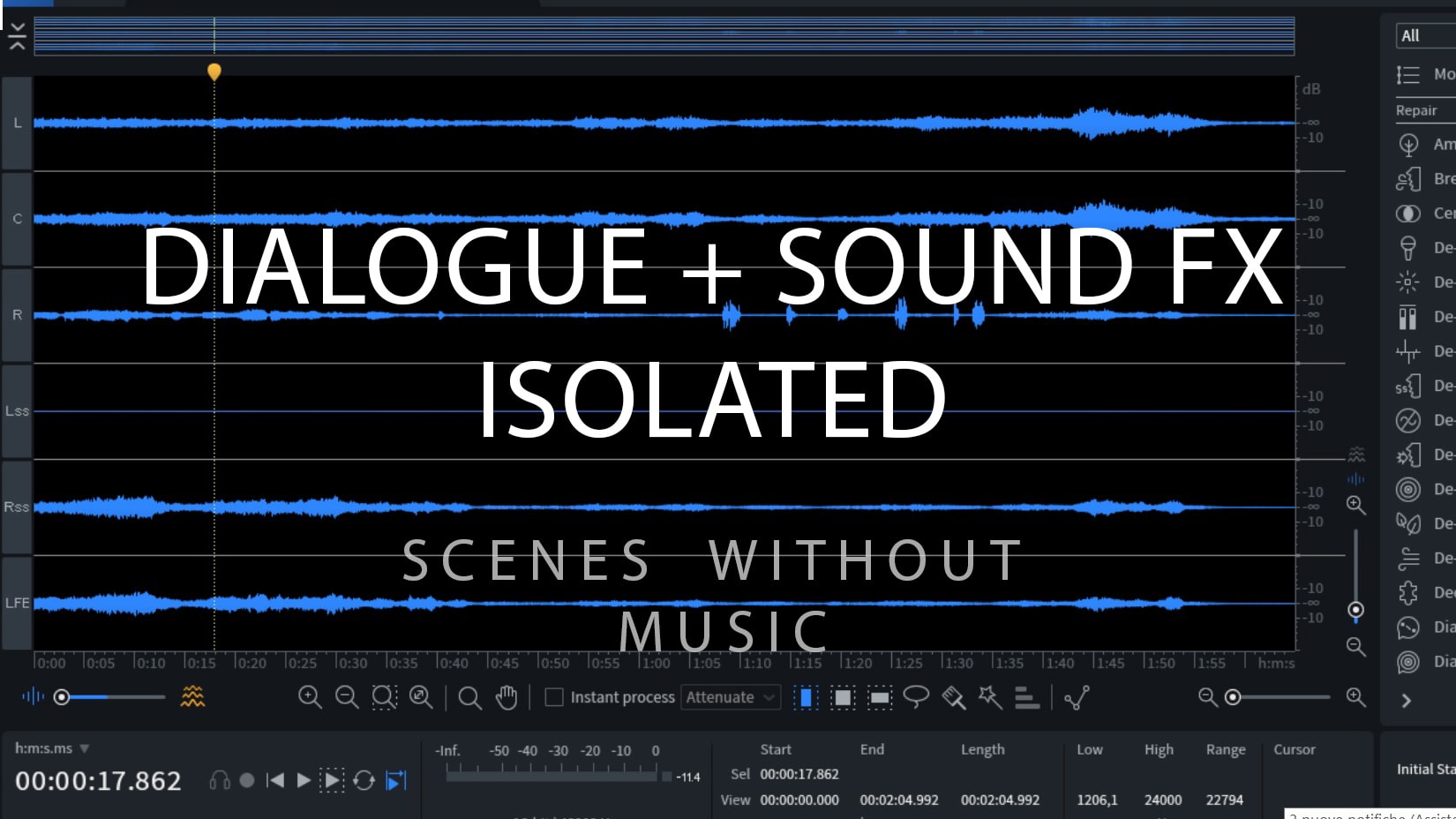
Task: Toggle the Rss channel selection
Action: click(x=17, y=507)
